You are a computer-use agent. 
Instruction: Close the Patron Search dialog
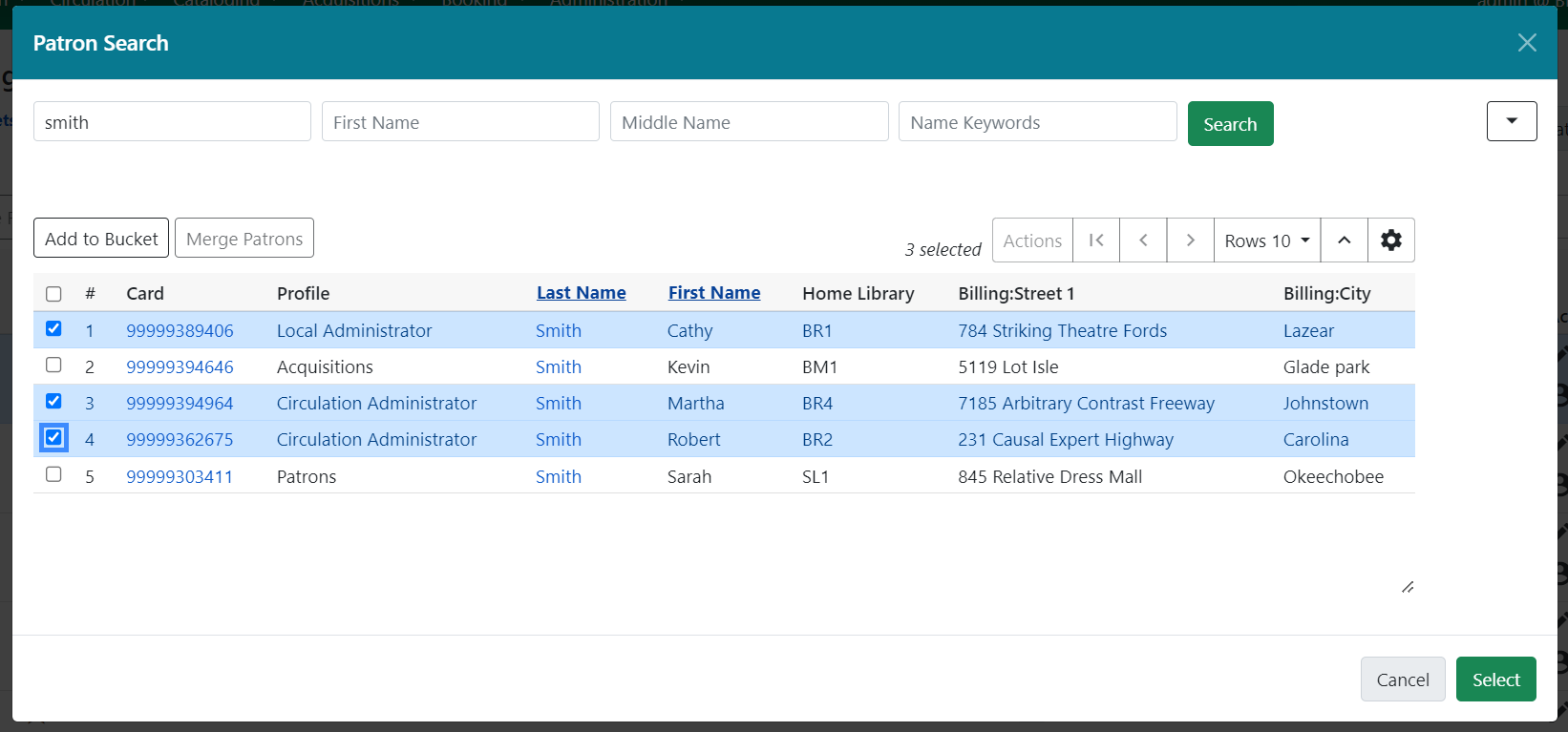tap(1527, 43)
